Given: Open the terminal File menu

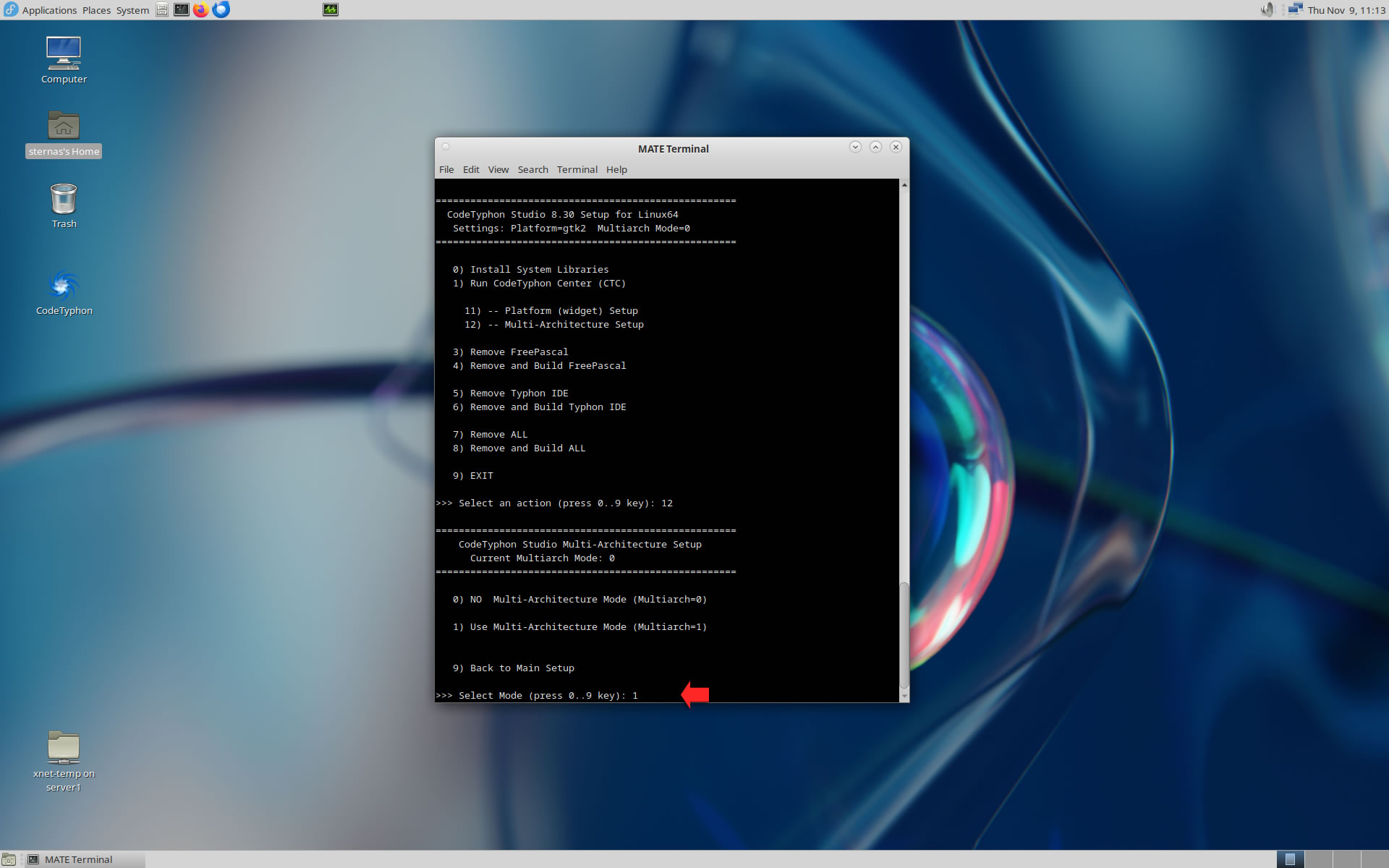Looking at the screenshot, I should point(446,169).
